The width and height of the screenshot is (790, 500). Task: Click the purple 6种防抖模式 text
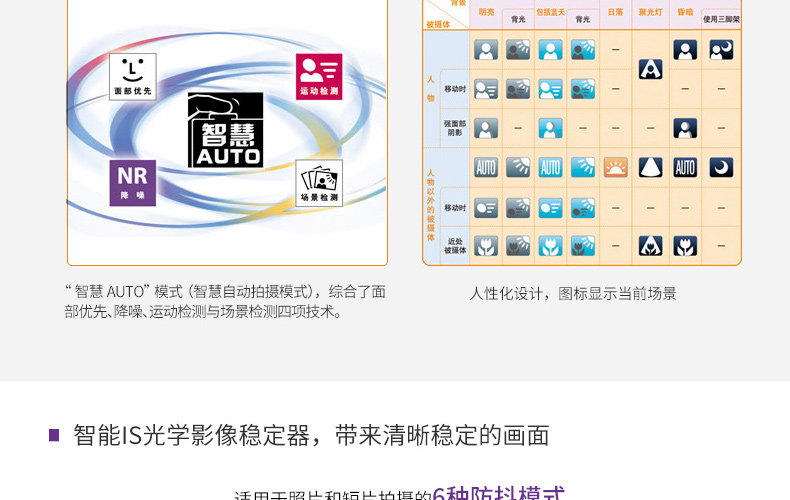click(499, 493)
